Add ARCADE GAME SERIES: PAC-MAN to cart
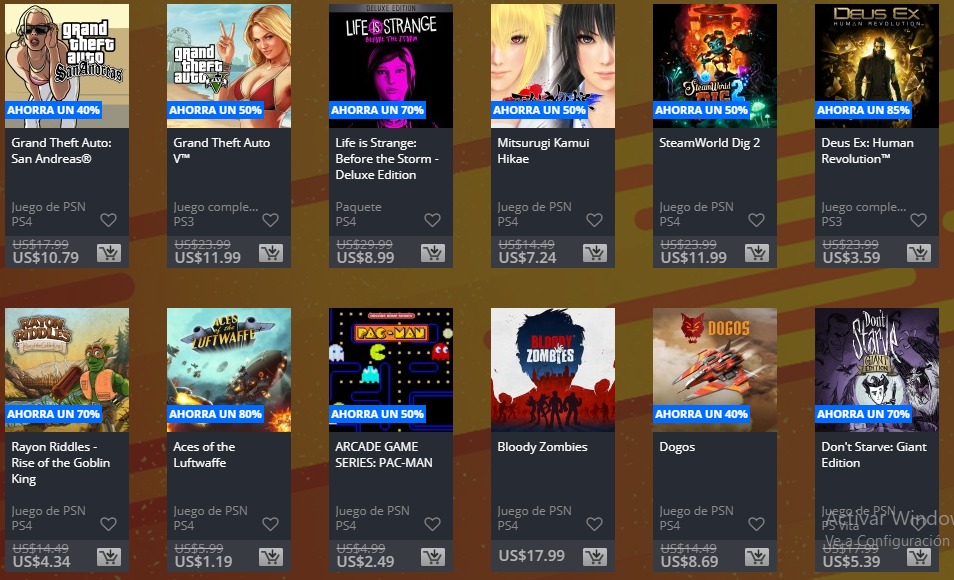954x580 pixels. pyautogui.click(x=433, y=556)
